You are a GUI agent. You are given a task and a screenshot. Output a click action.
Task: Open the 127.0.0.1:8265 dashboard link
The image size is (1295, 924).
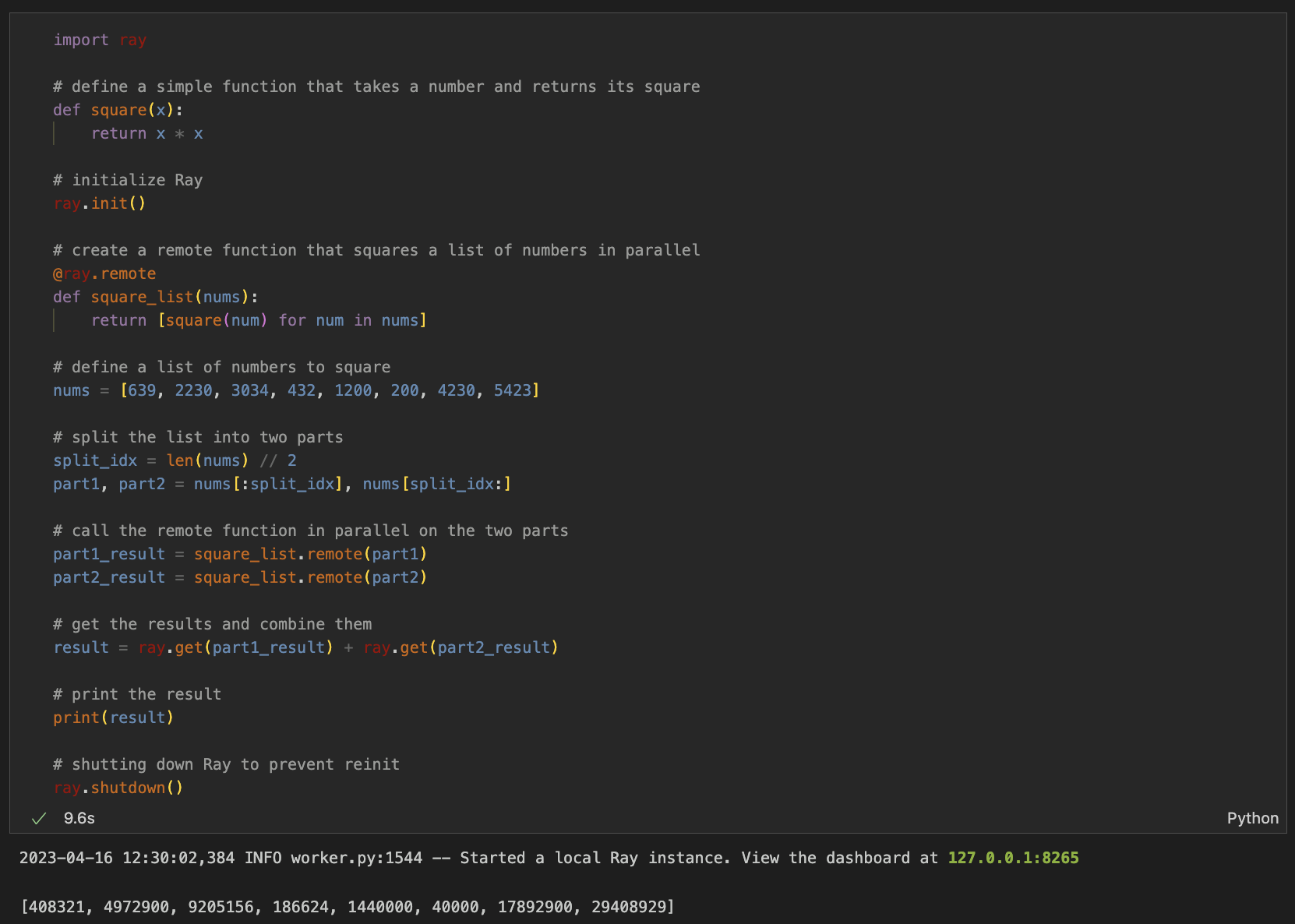click(1013, 858)
